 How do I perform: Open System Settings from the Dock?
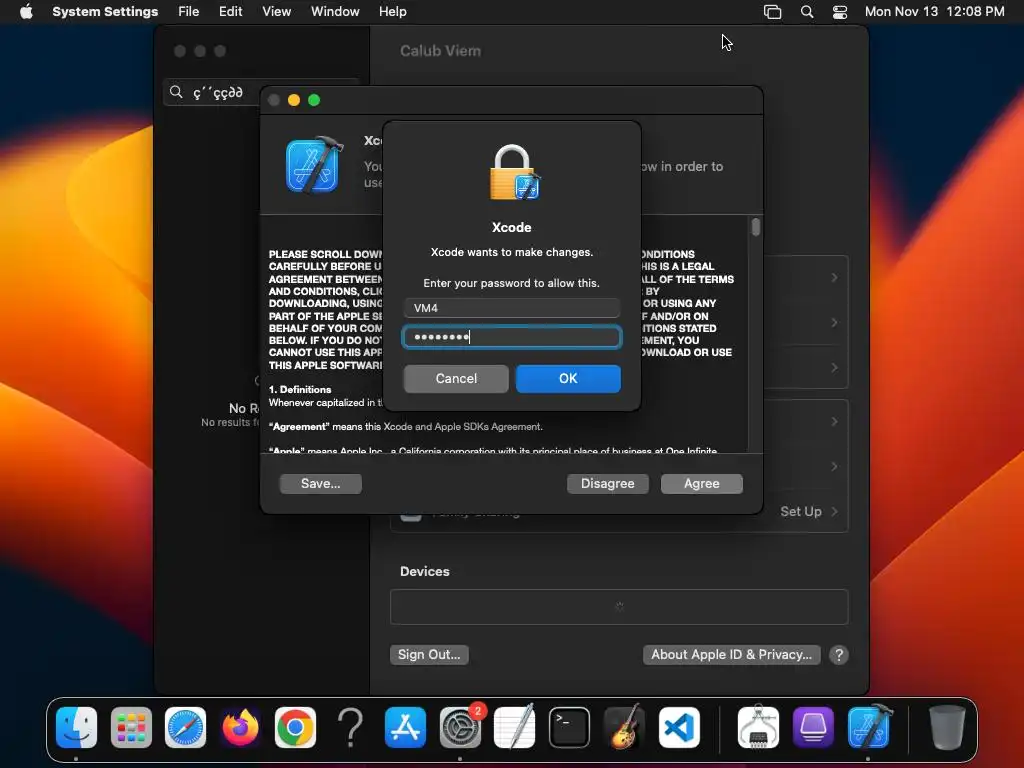tap(460, 728)
